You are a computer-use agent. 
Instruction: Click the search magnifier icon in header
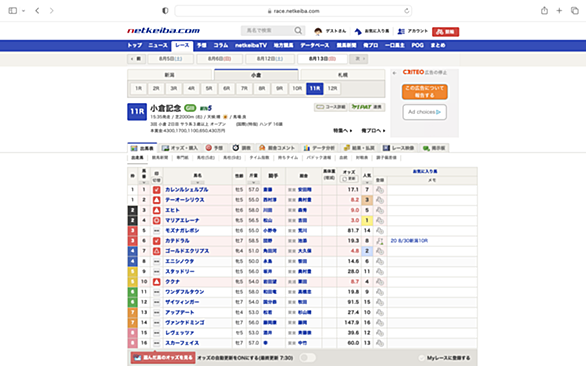(x=298, y=31)
